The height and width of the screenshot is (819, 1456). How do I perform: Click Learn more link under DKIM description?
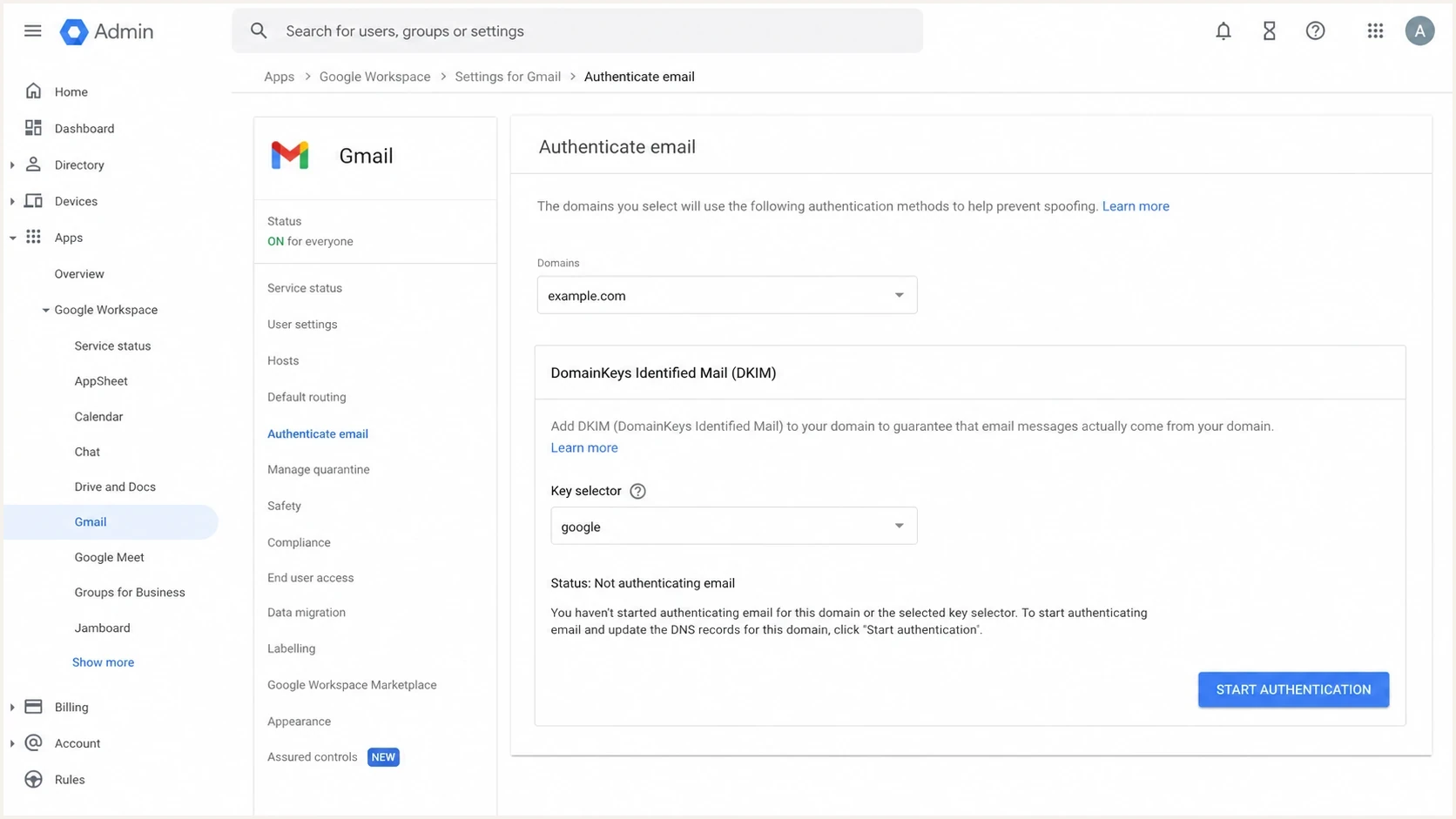coord(584,447)
